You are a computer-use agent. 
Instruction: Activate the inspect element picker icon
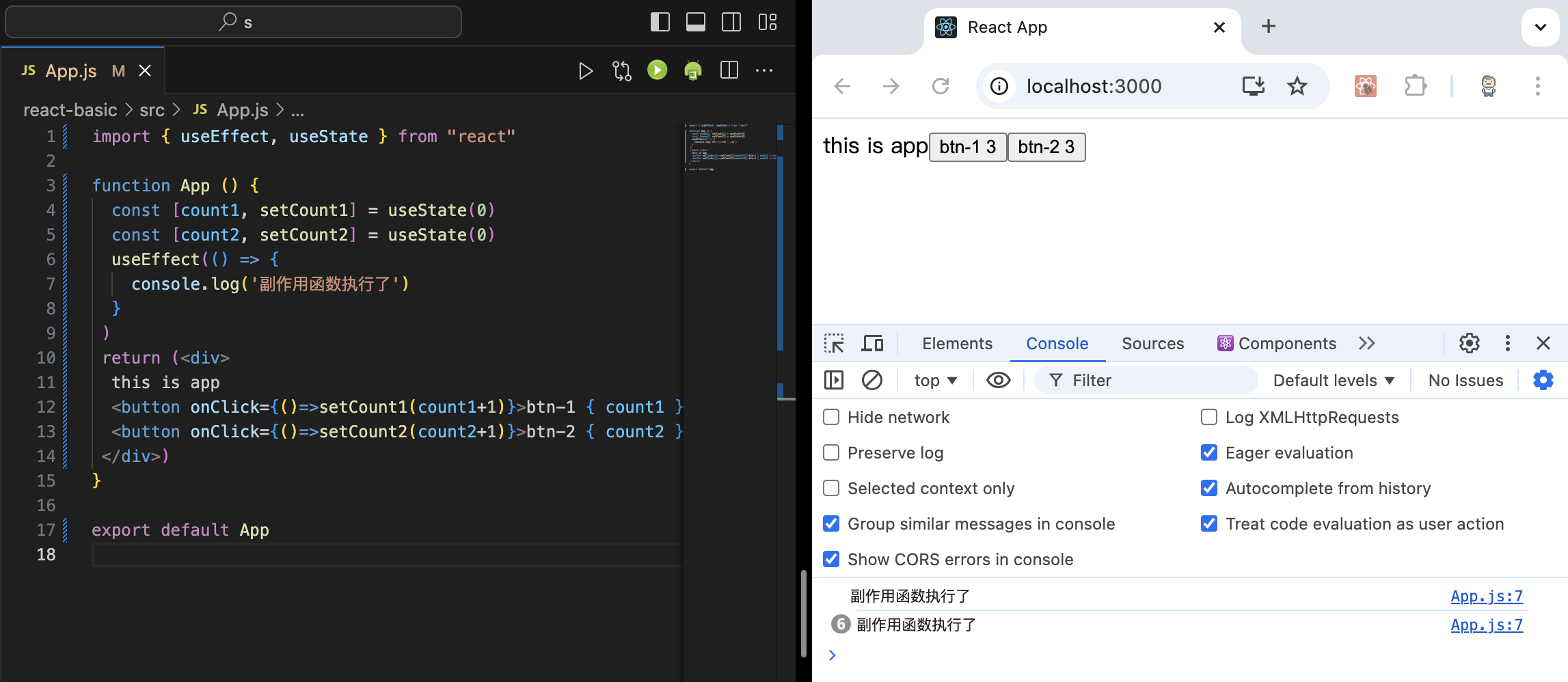coord(834,343)
